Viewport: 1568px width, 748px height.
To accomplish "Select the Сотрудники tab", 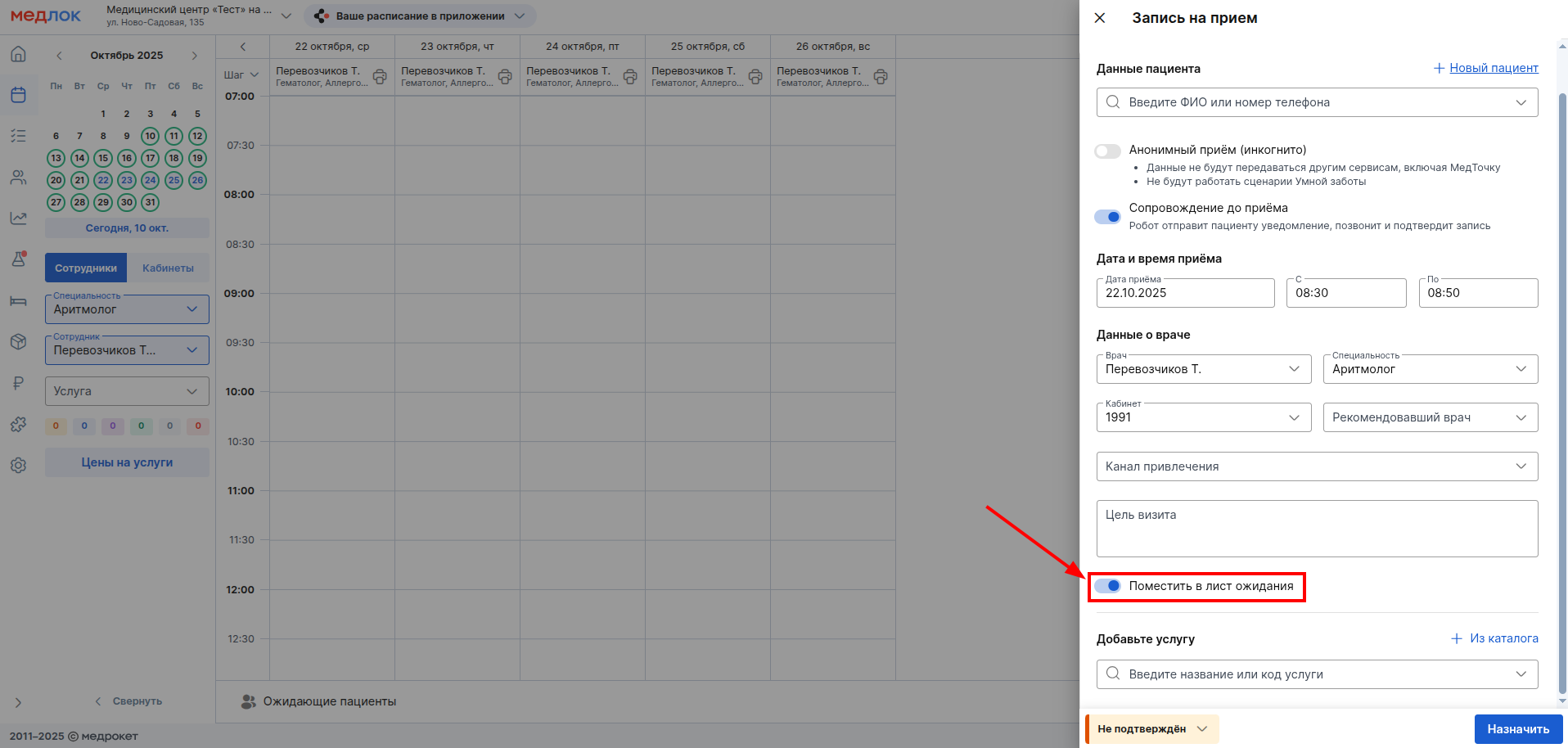I will point(86,268).
